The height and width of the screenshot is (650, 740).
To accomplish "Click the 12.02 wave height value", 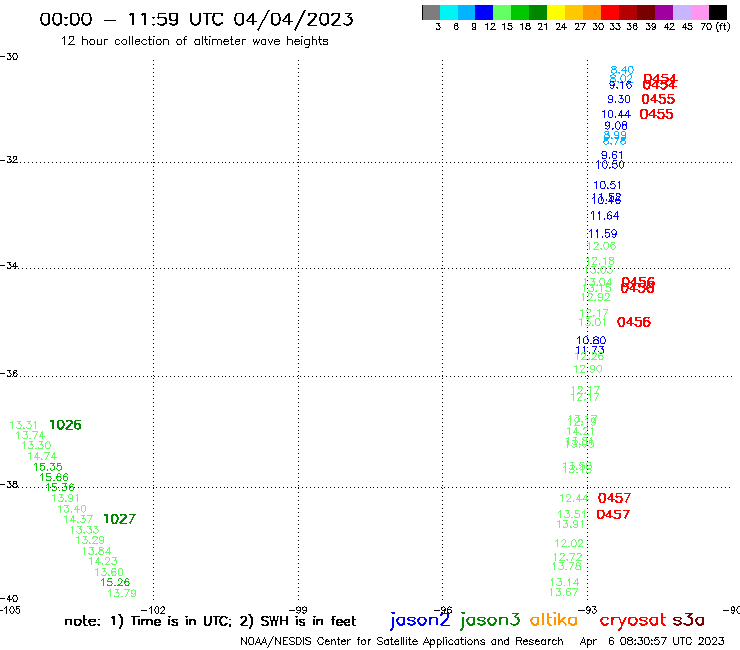I will click(569, 543).
